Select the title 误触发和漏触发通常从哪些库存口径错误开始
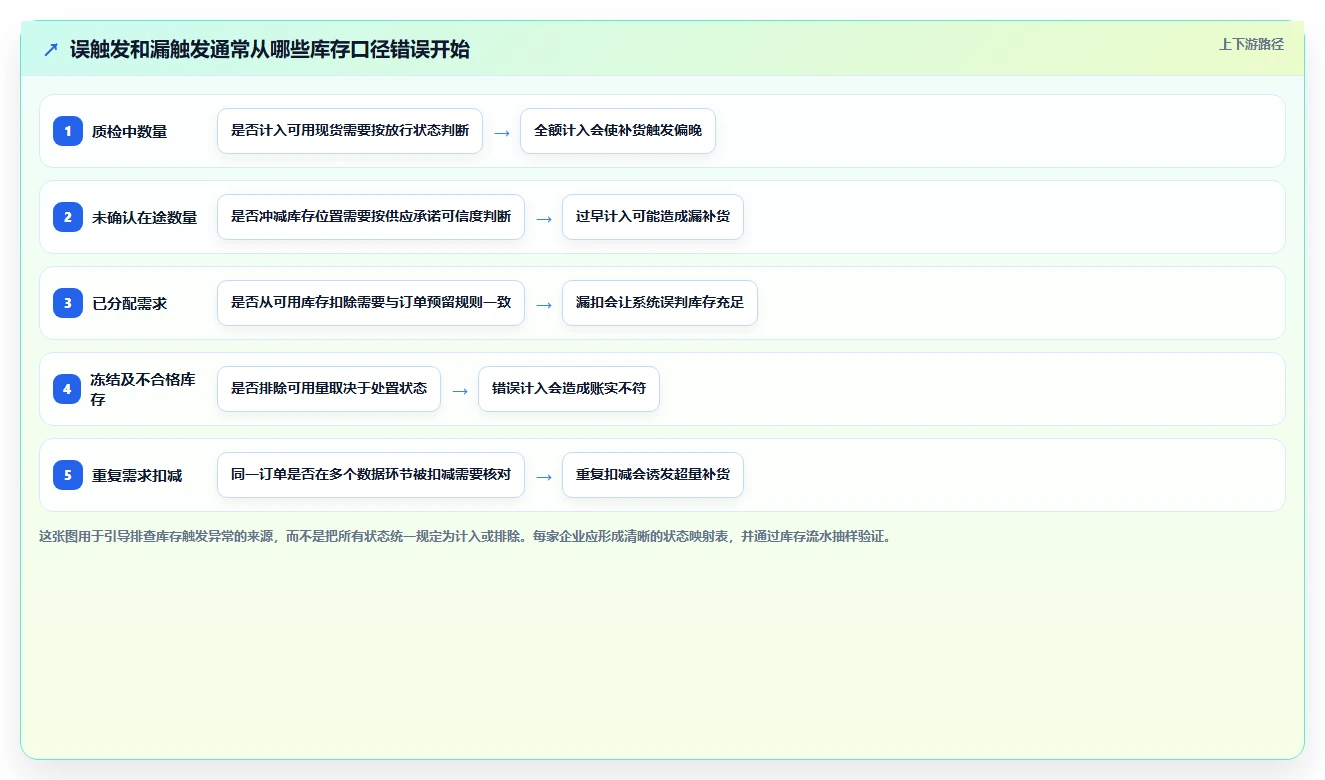 click(x=270, y=49)
